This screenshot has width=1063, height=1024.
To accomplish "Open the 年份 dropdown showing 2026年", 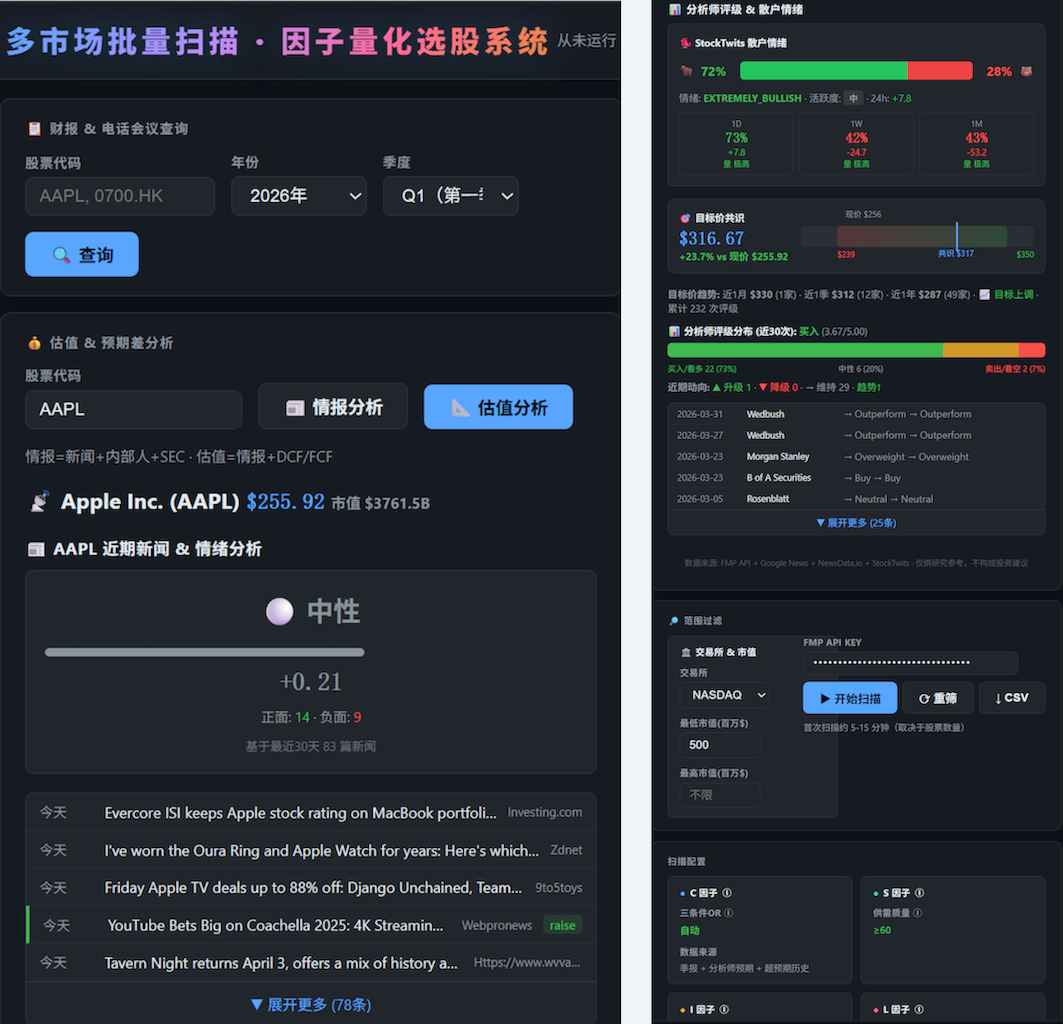I will click(x=298, y=196).
